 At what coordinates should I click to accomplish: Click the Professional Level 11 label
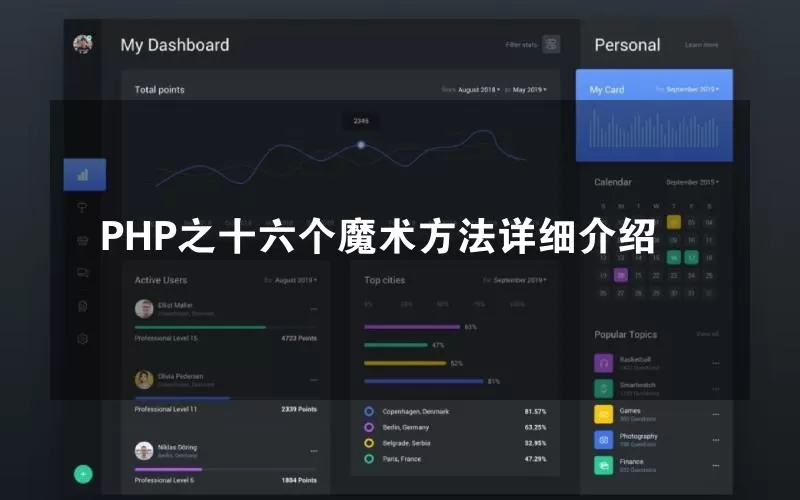click(x=166, y=409)
